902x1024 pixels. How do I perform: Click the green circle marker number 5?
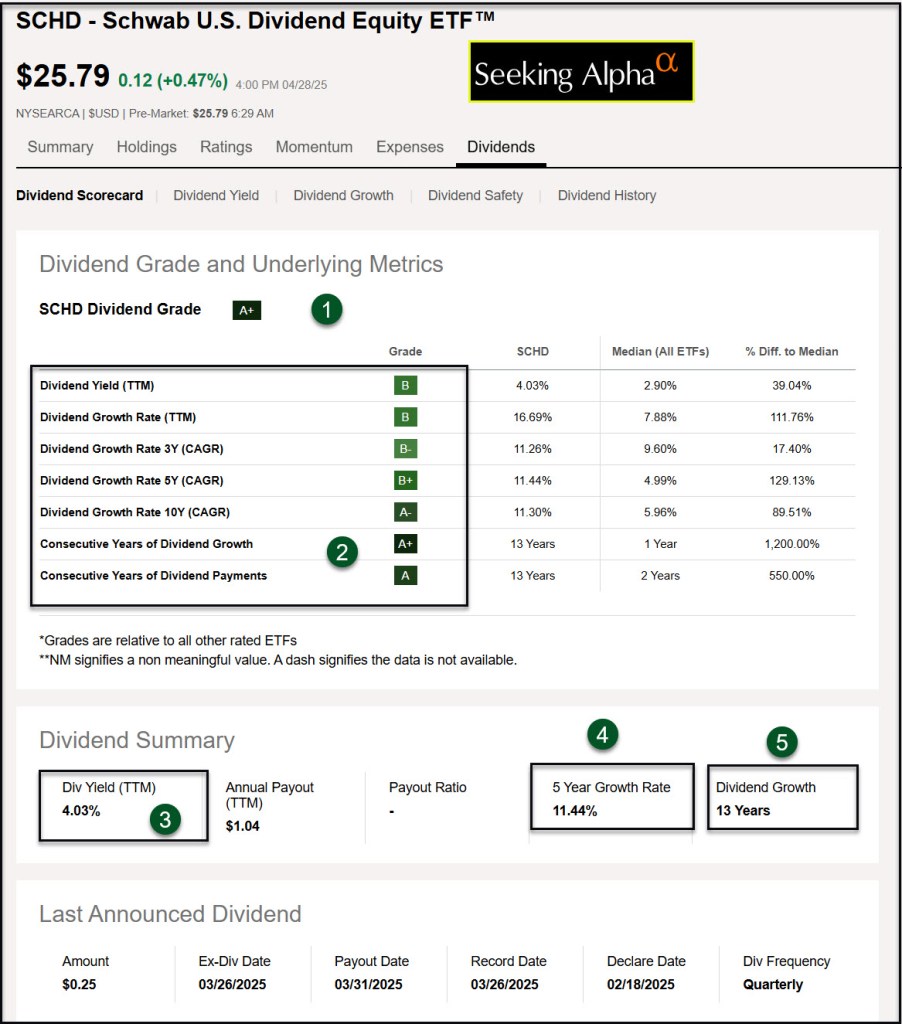[x=783, y=742]
